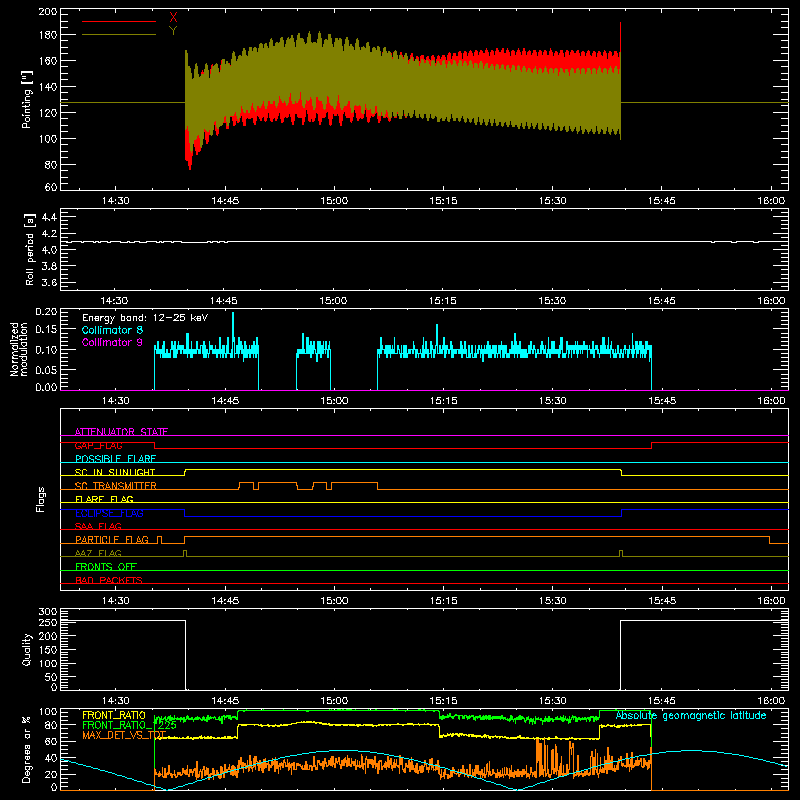Click the GAP_FLAG label
The image size is (800, 800).
[x=98, y=445]
